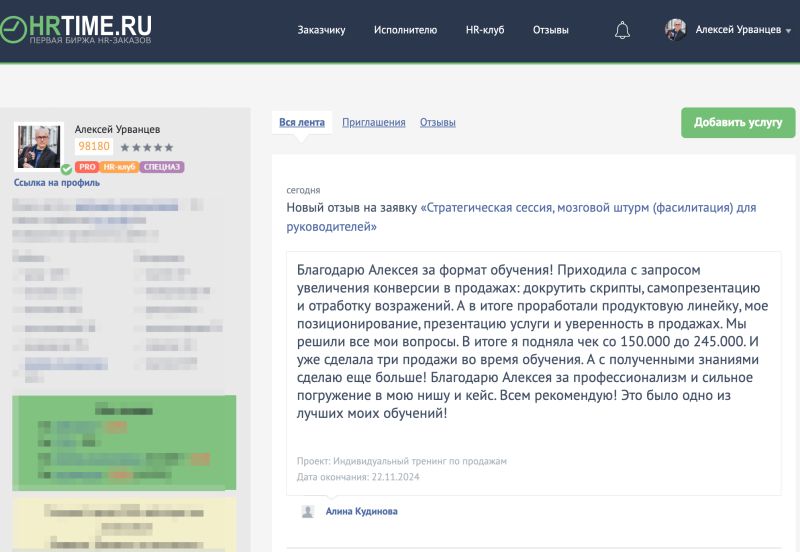This screenshot has width=800, height=552.
Task: Open notifications via the bell icon
Action: 622,30
